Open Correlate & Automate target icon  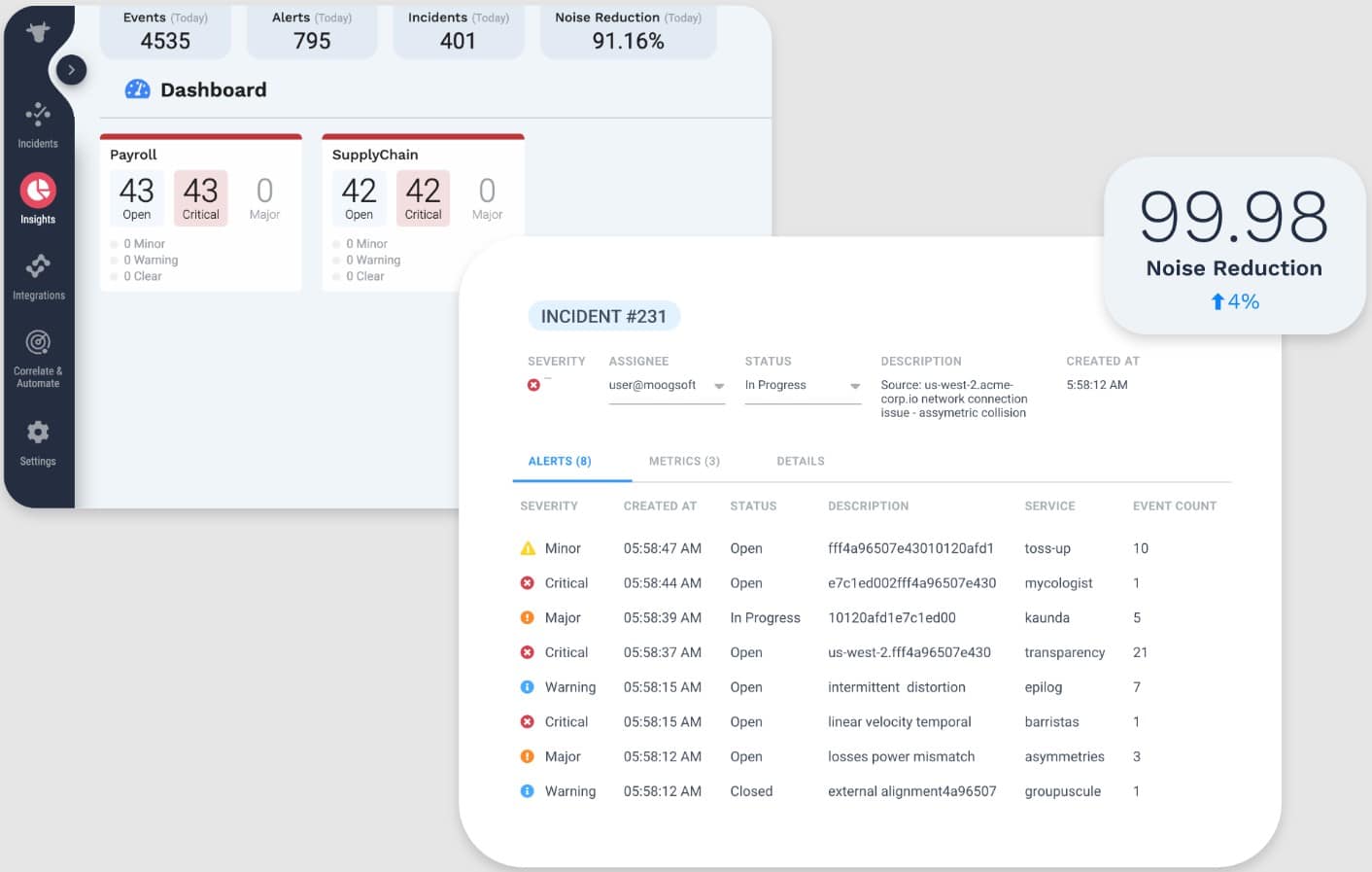click(38, 343)
